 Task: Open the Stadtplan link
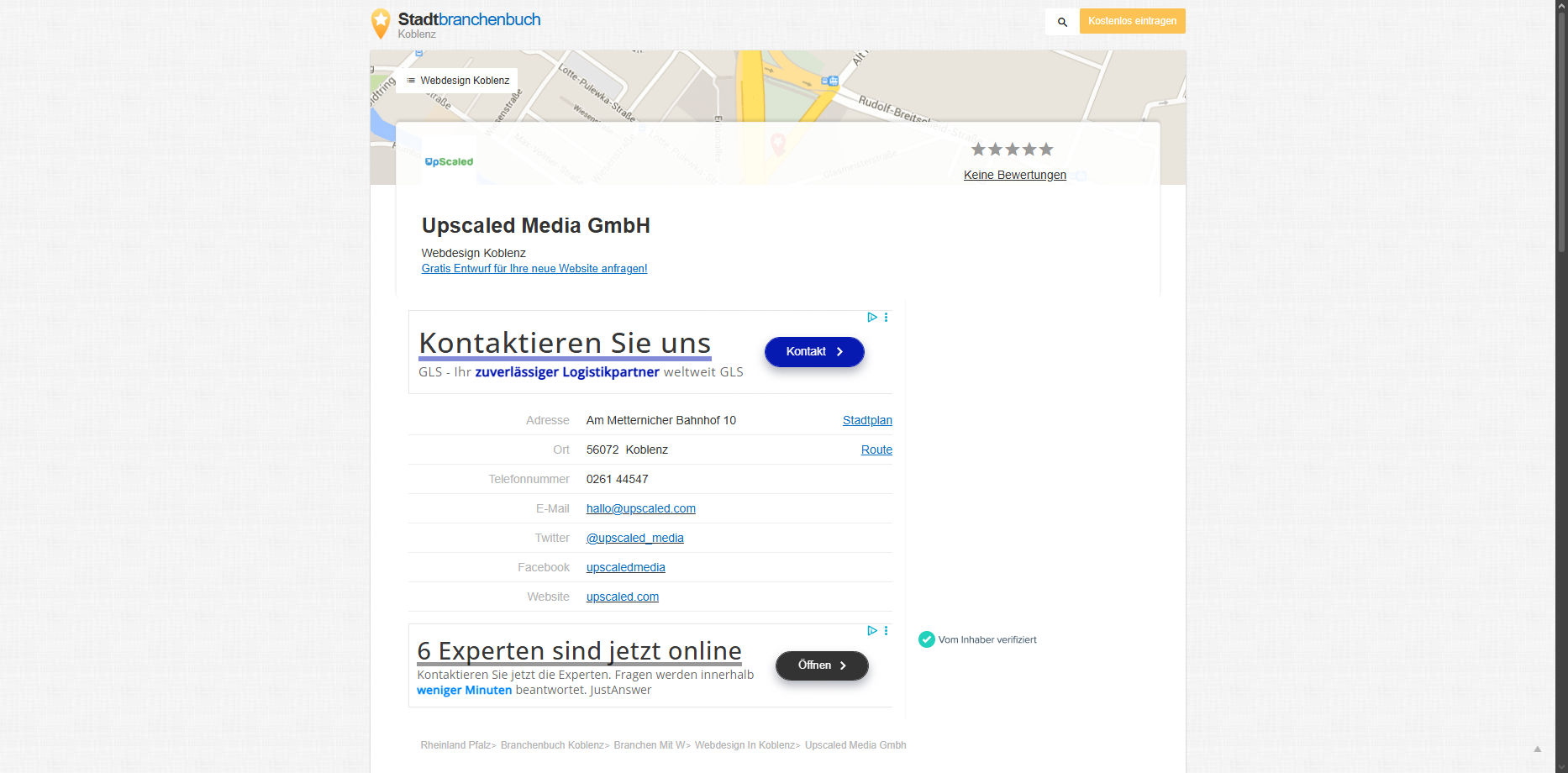pos(867,420)
